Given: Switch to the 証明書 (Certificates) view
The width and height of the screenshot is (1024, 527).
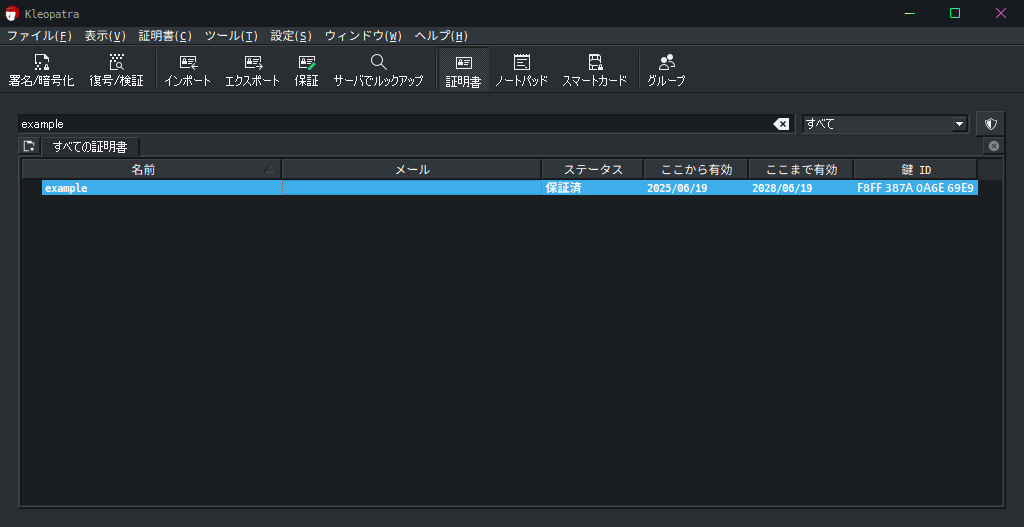Looking at the screenshot, I should pos(464,71).
